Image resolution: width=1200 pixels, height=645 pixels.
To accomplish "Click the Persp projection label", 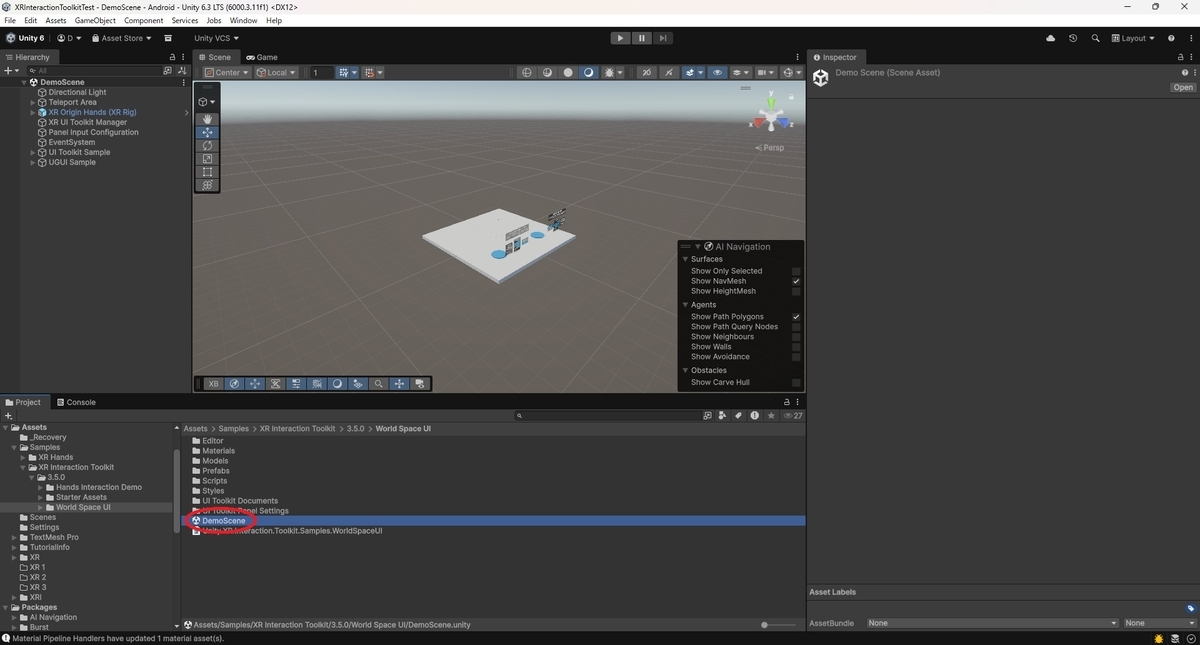I will coord(770,148).
